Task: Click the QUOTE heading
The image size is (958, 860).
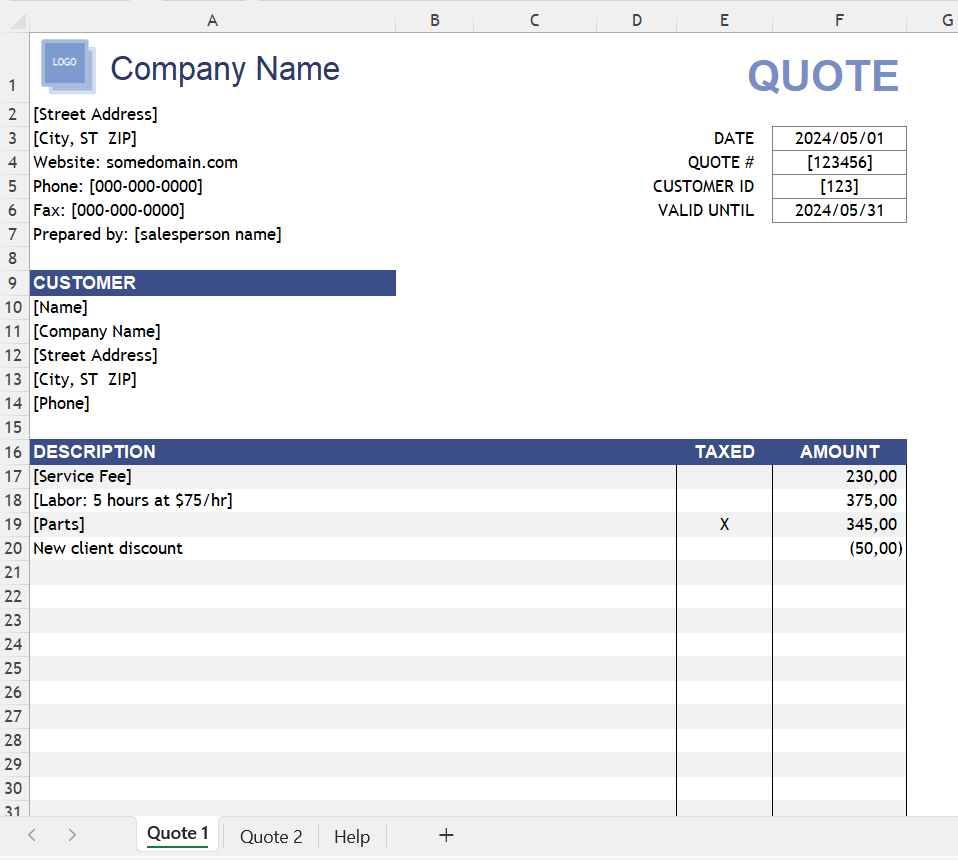Action: 823,76
